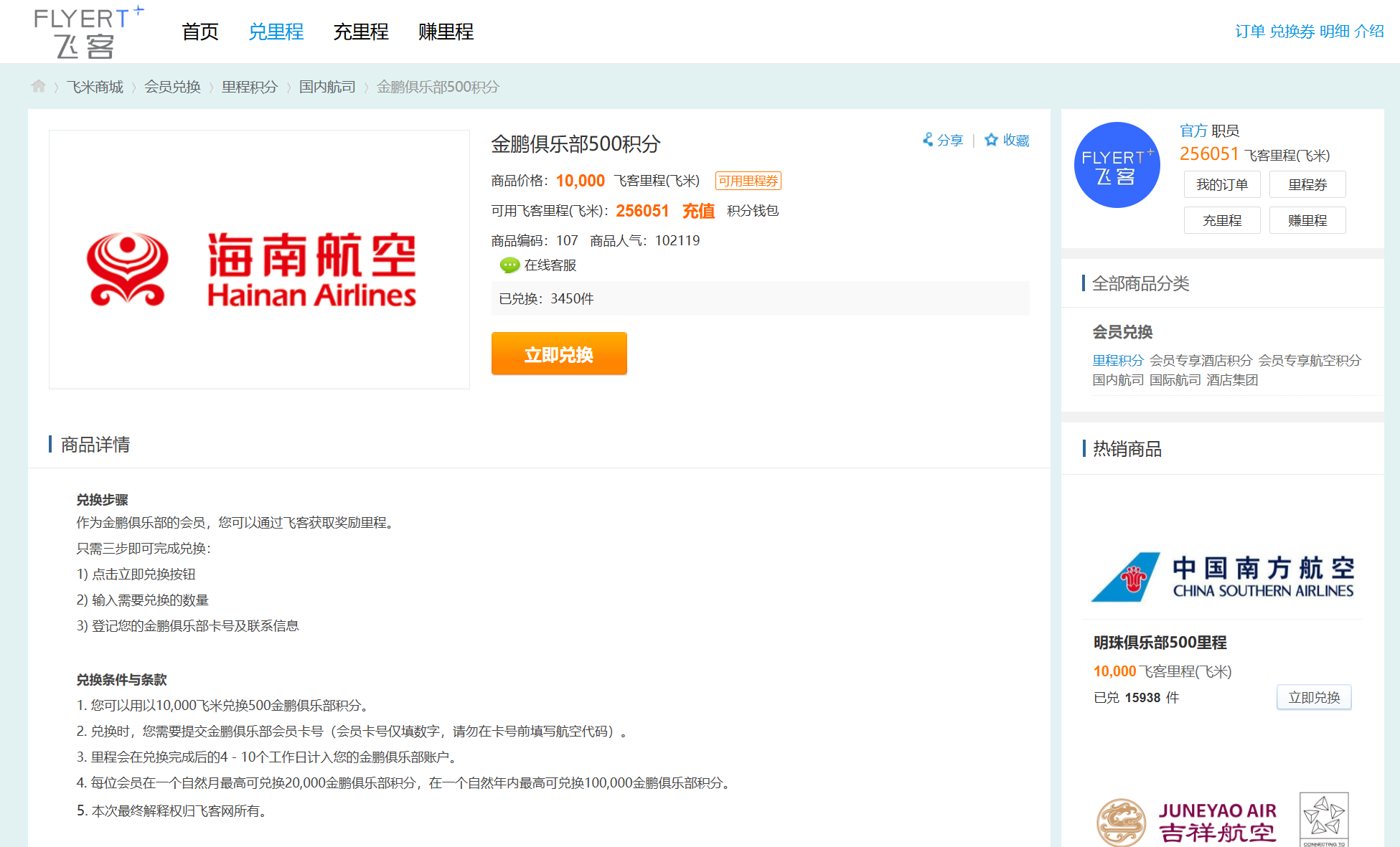Click 在线客服 text link

[x=550, y=265]
